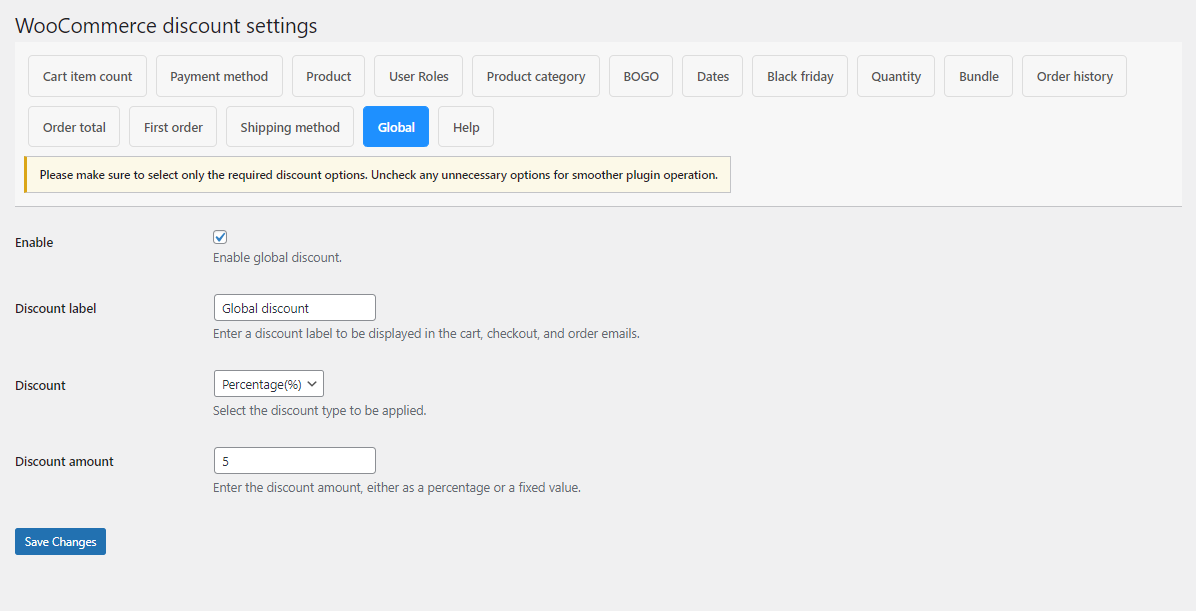Open the Order total settings

[x=73, y=126]
